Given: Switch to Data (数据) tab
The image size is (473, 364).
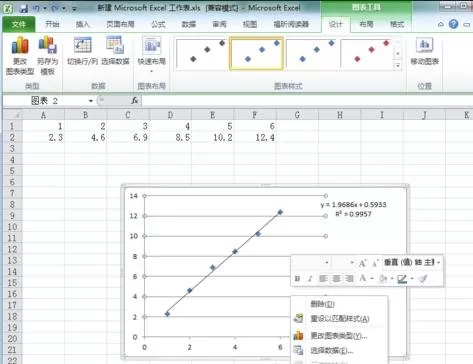Looking at the screenshot, I should (x=189, y=24).
